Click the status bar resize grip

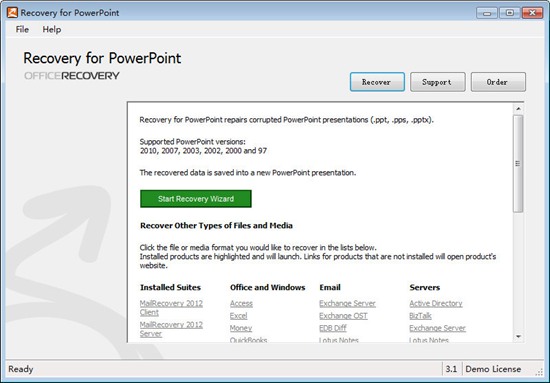coord(539,373)
